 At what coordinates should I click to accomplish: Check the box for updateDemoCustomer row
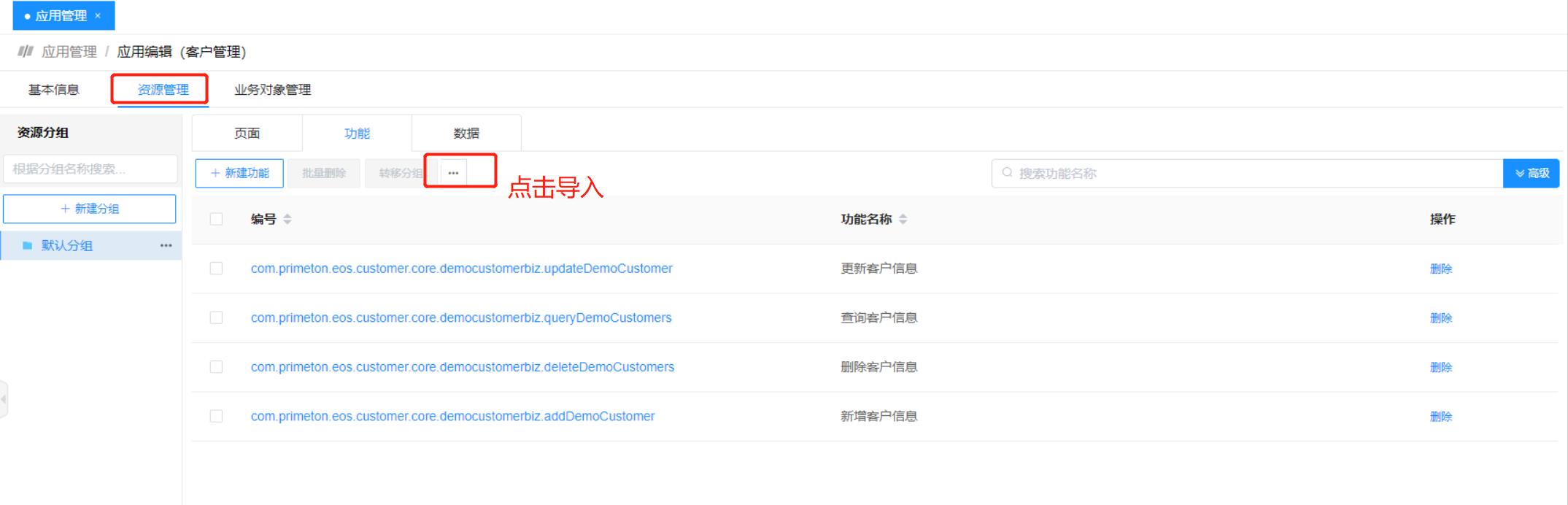tap(216, 269)
